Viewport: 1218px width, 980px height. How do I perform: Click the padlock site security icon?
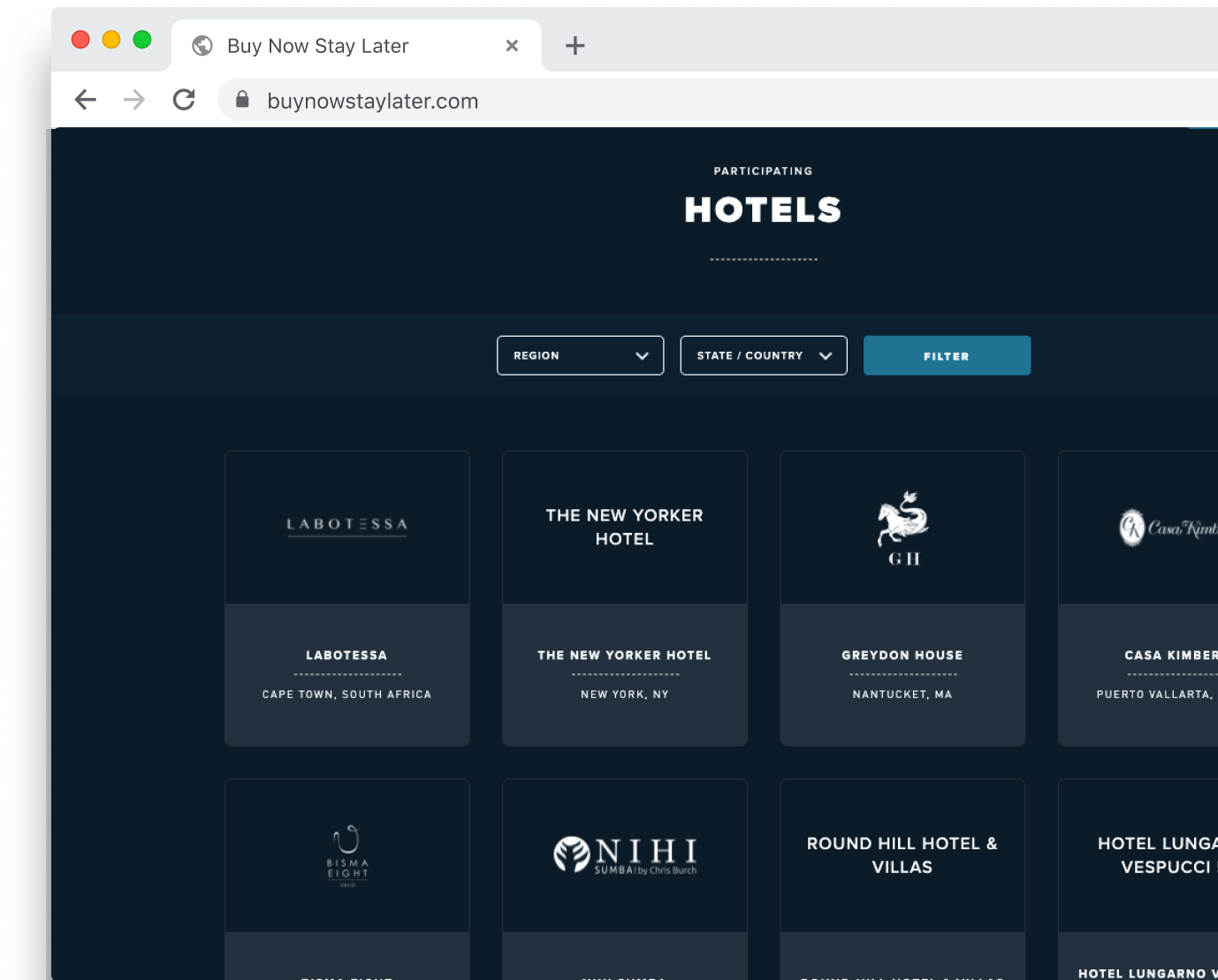(x=242, y=100)
